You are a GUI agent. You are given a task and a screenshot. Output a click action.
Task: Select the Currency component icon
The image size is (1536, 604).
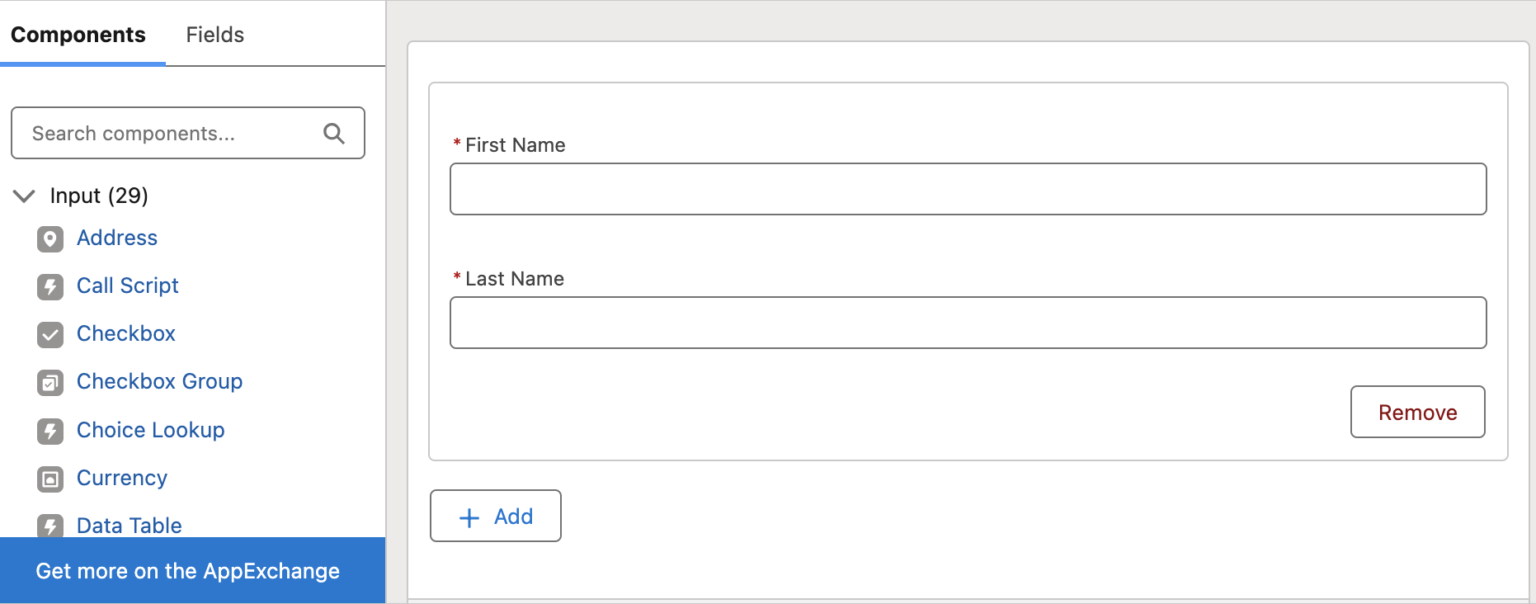tap(50, 479)
